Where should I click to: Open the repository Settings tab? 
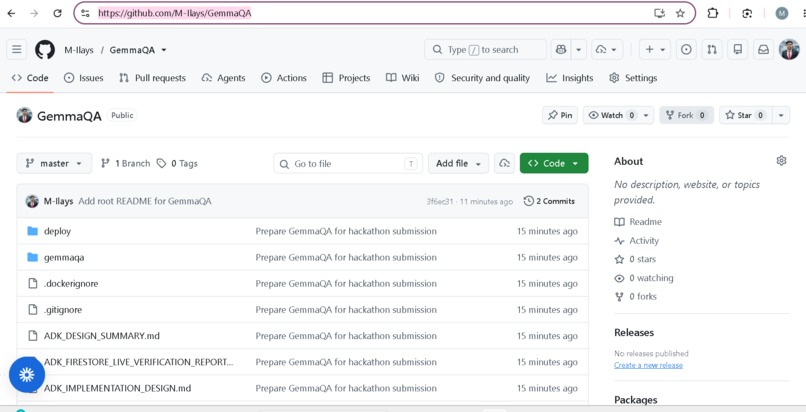click(x=633, y=78)
